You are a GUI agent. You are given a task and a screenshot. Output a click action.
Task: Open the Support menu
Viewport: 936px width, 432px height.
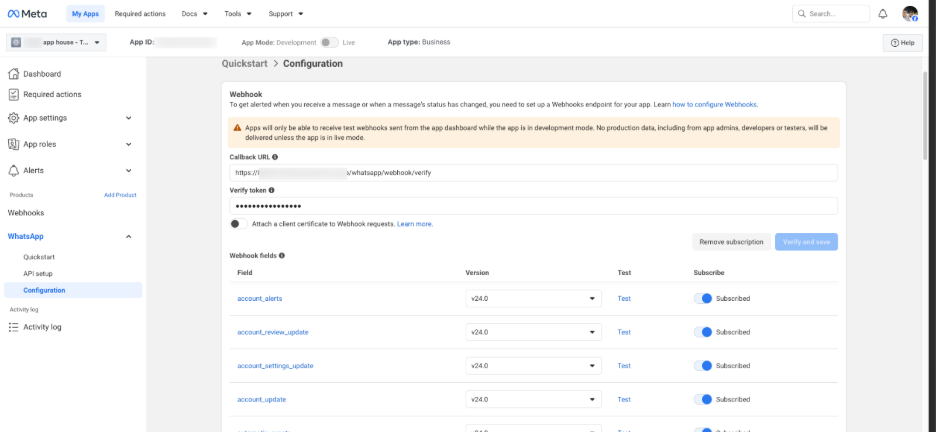(x=286, y=14)
